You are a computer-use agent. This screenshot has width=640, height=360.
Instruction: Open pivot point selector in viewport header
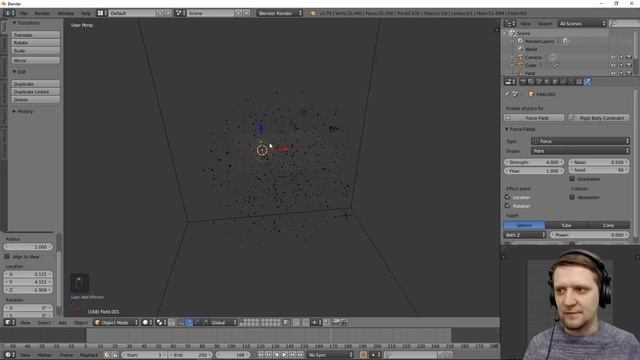[162, 322]
